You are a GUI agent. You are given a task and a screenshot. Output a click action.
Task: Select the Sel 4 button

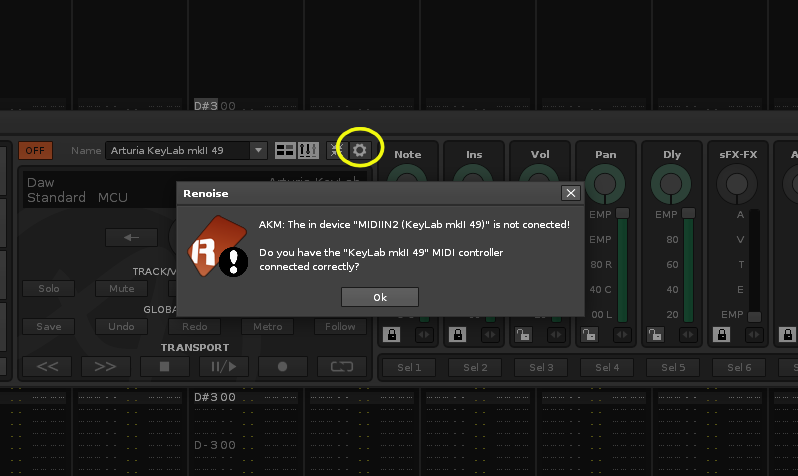click(607, 367)
